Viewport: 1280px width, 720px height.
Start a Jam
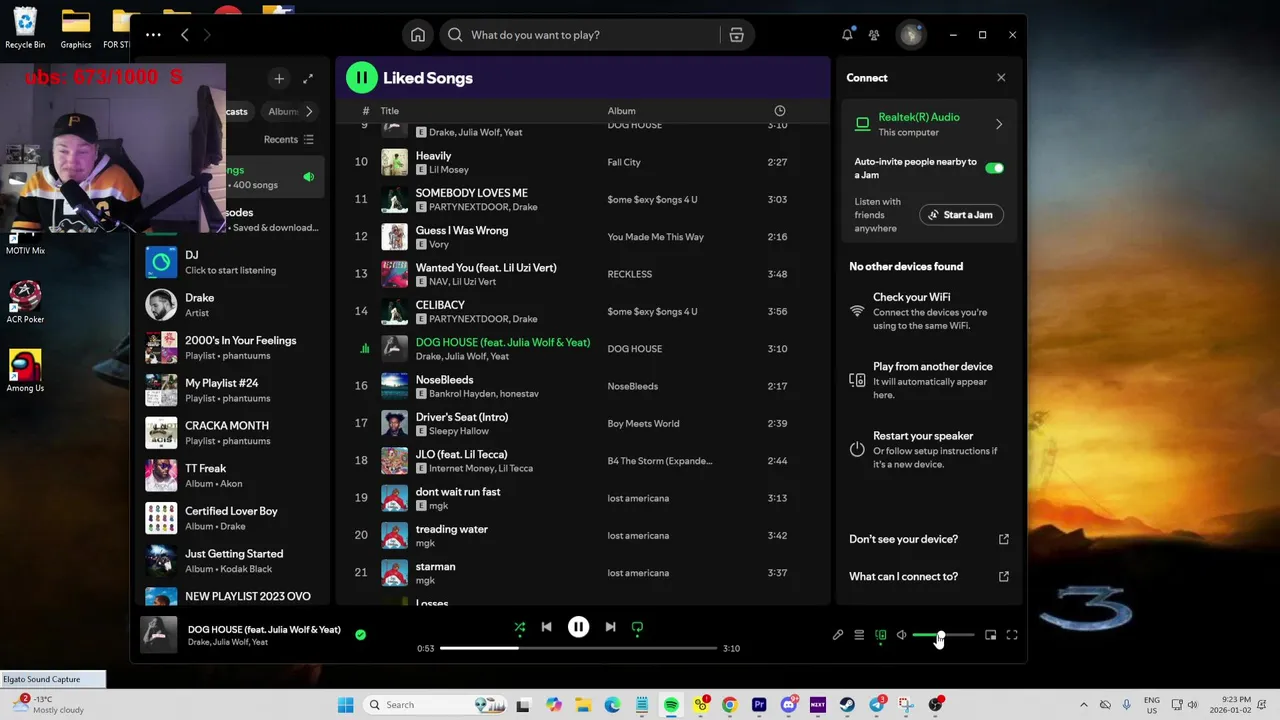961,215
